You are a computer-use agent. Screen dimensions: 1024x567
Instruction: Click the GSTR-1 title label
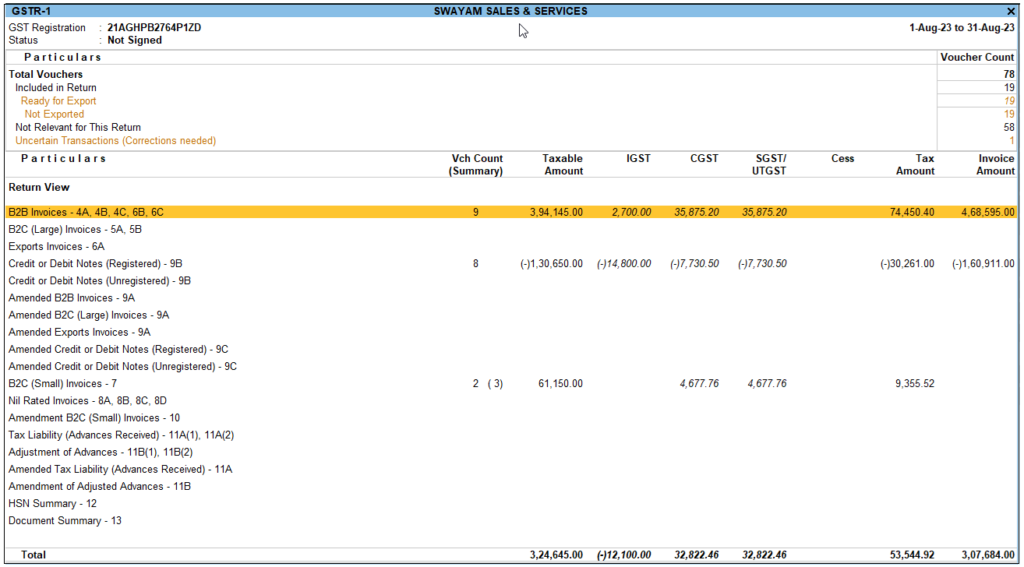point(31,11)
